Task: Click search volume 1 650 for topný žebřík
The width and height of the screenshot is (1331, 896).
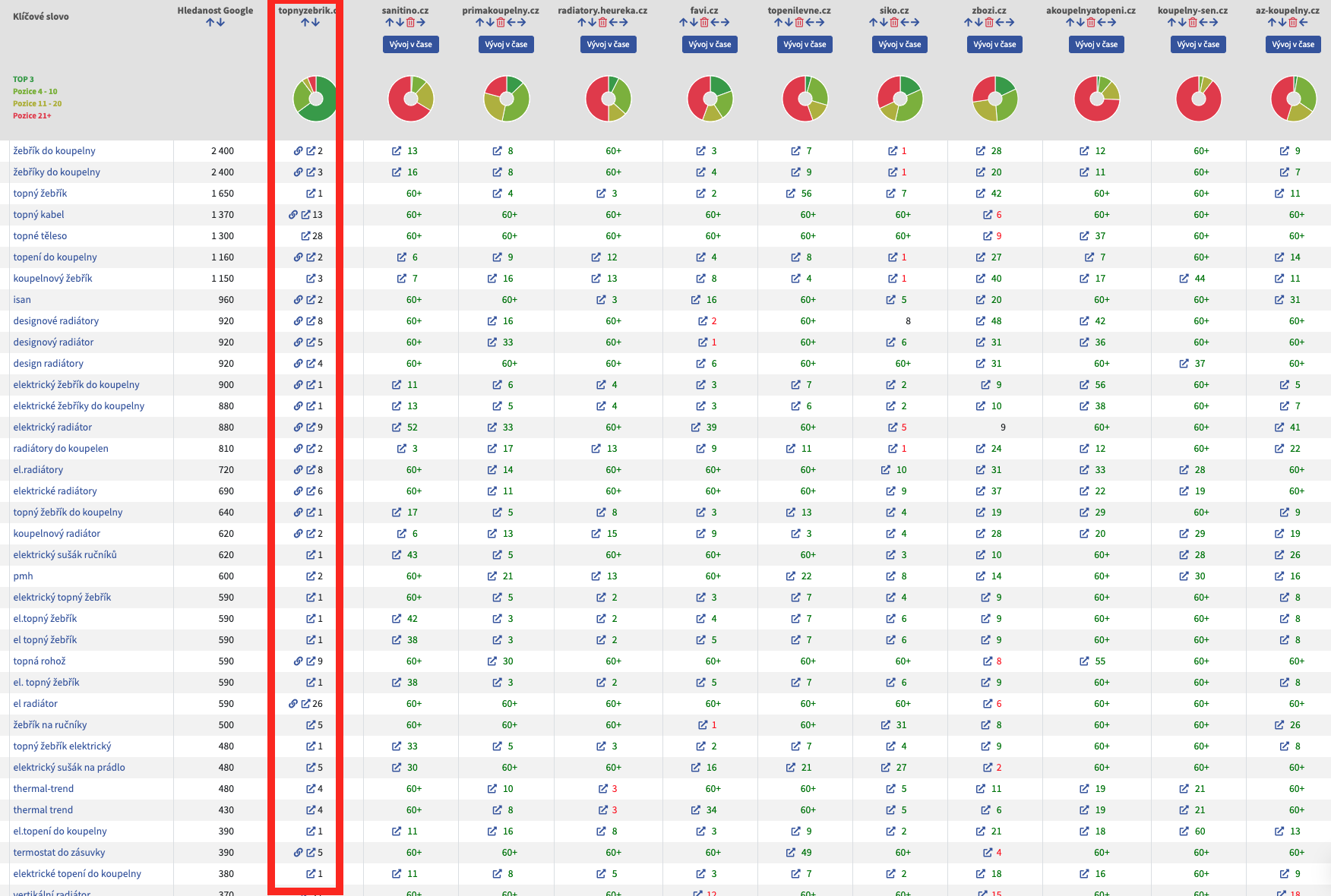Action: point(223,194)
